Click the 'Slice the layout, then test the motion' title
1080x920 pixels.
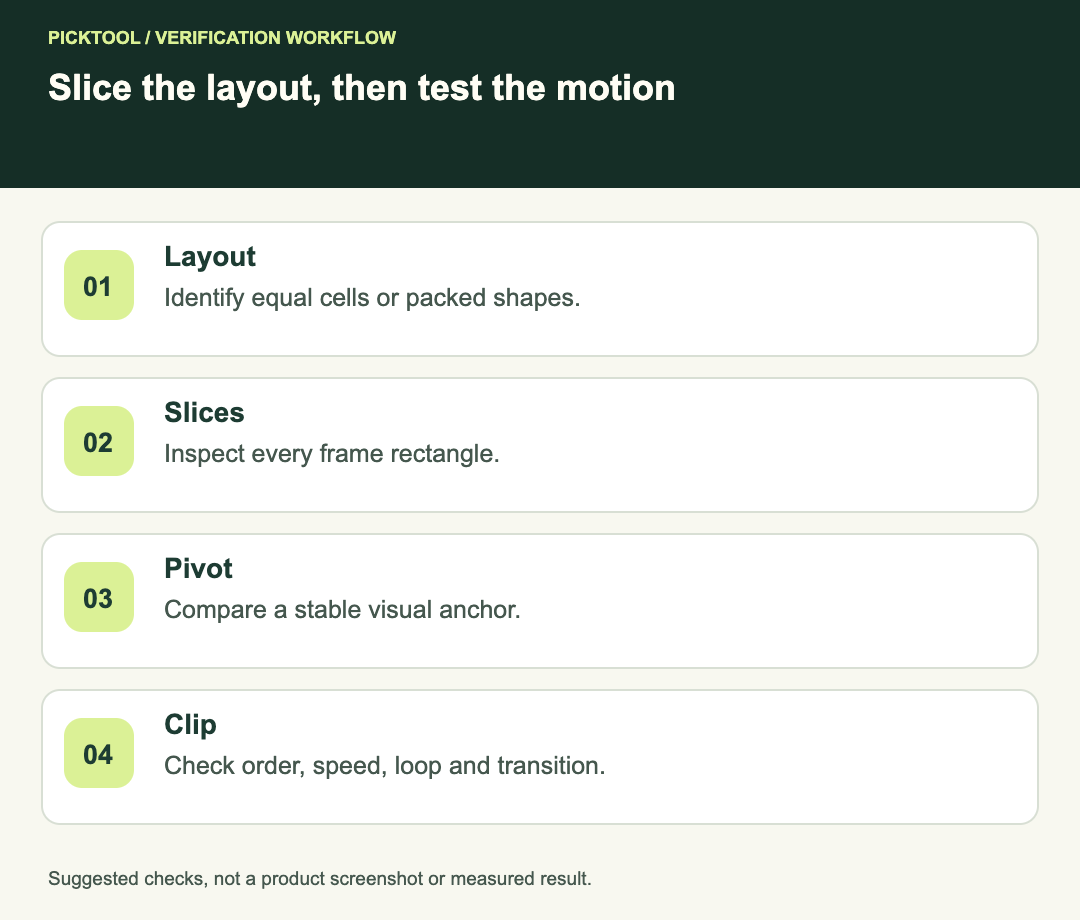[x=362, y=89]
